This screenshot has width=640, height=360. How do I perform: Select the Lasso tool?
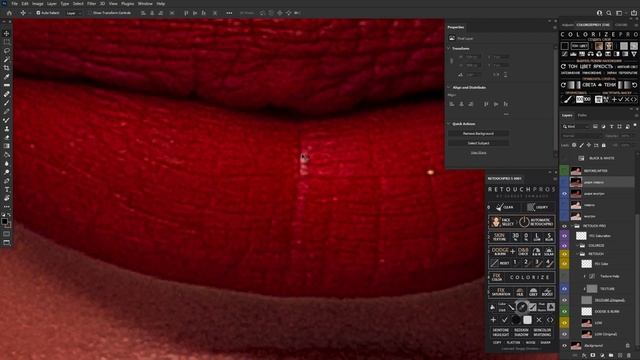tap(7, 51)
